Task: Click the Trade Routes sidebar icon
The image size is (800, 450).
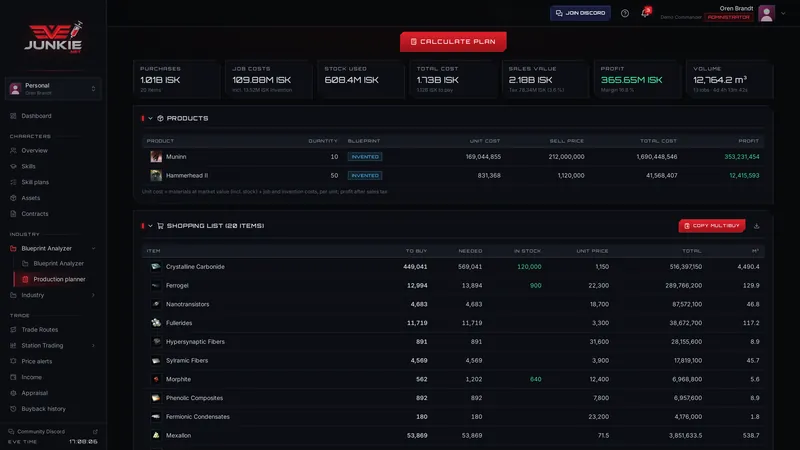Action: click(x=13, y=330)
